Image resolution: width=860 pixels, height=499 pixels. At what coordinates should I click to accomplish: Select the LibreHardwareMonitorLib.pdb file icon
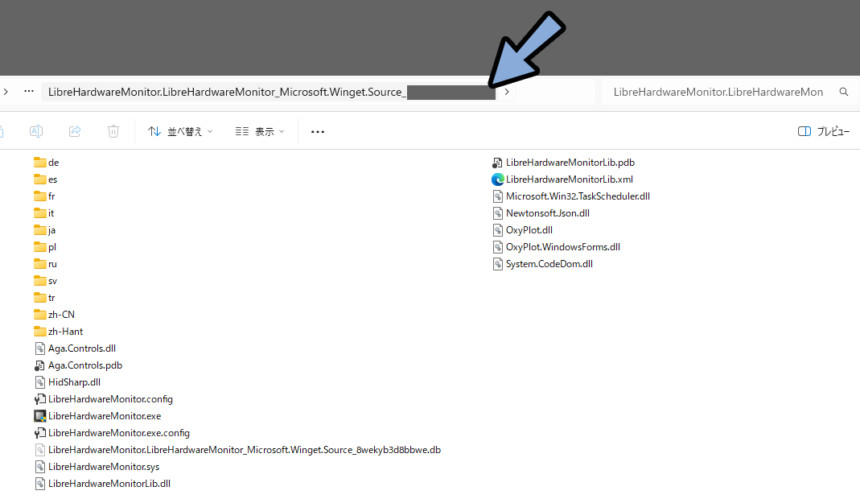497,162
